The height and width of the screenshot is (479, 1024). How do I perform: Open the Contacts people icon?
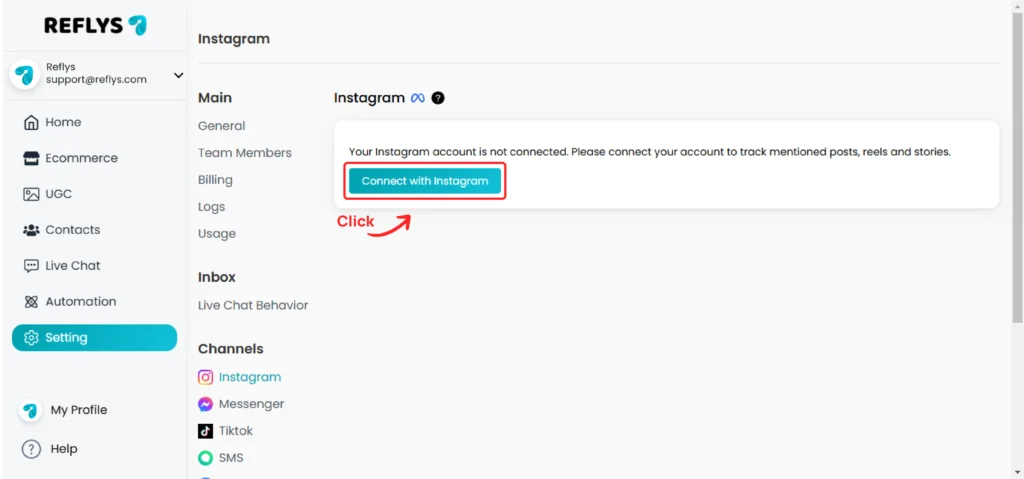[x=31, y=230]
